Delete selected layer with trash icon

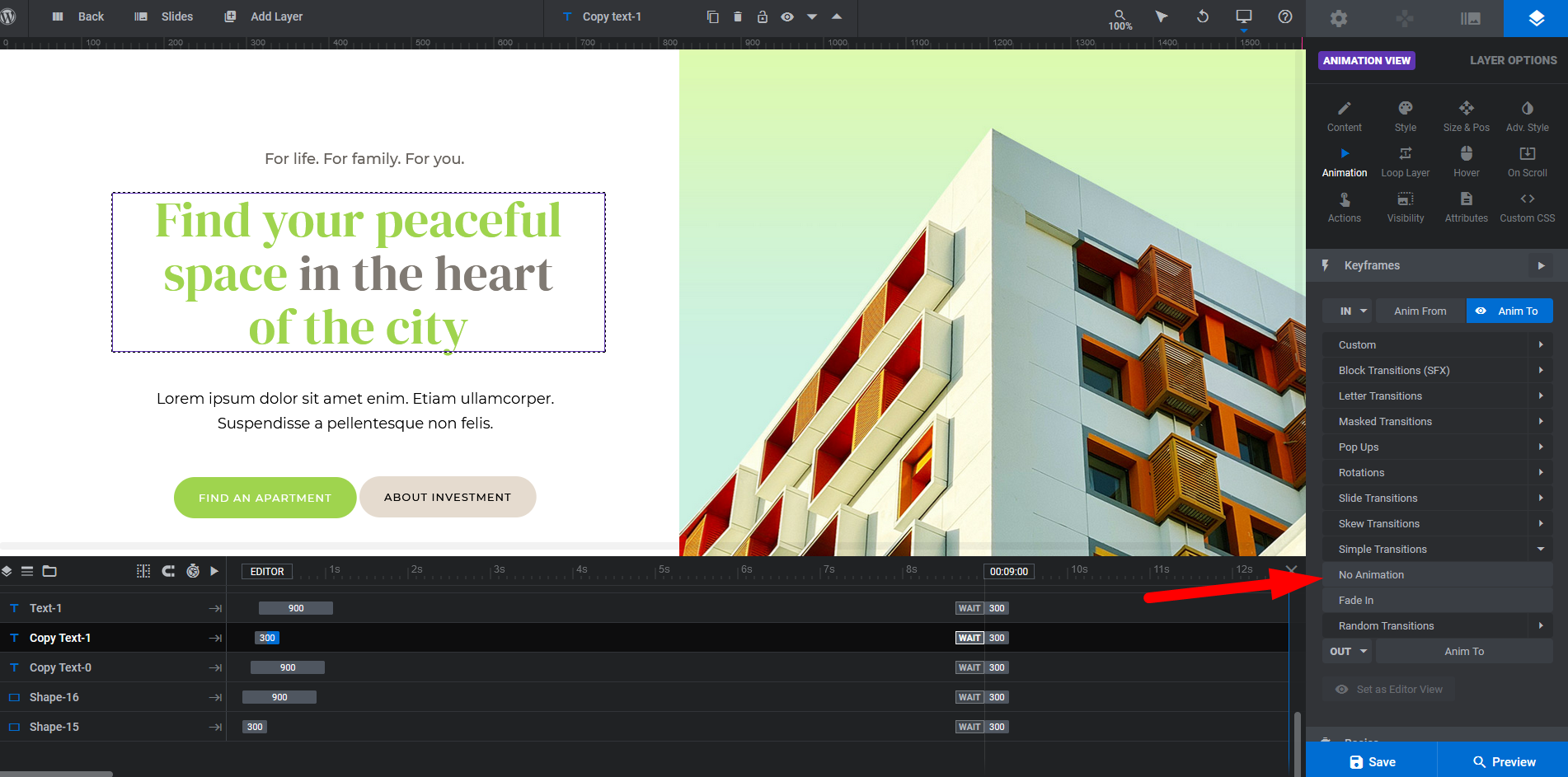(738, 16)
